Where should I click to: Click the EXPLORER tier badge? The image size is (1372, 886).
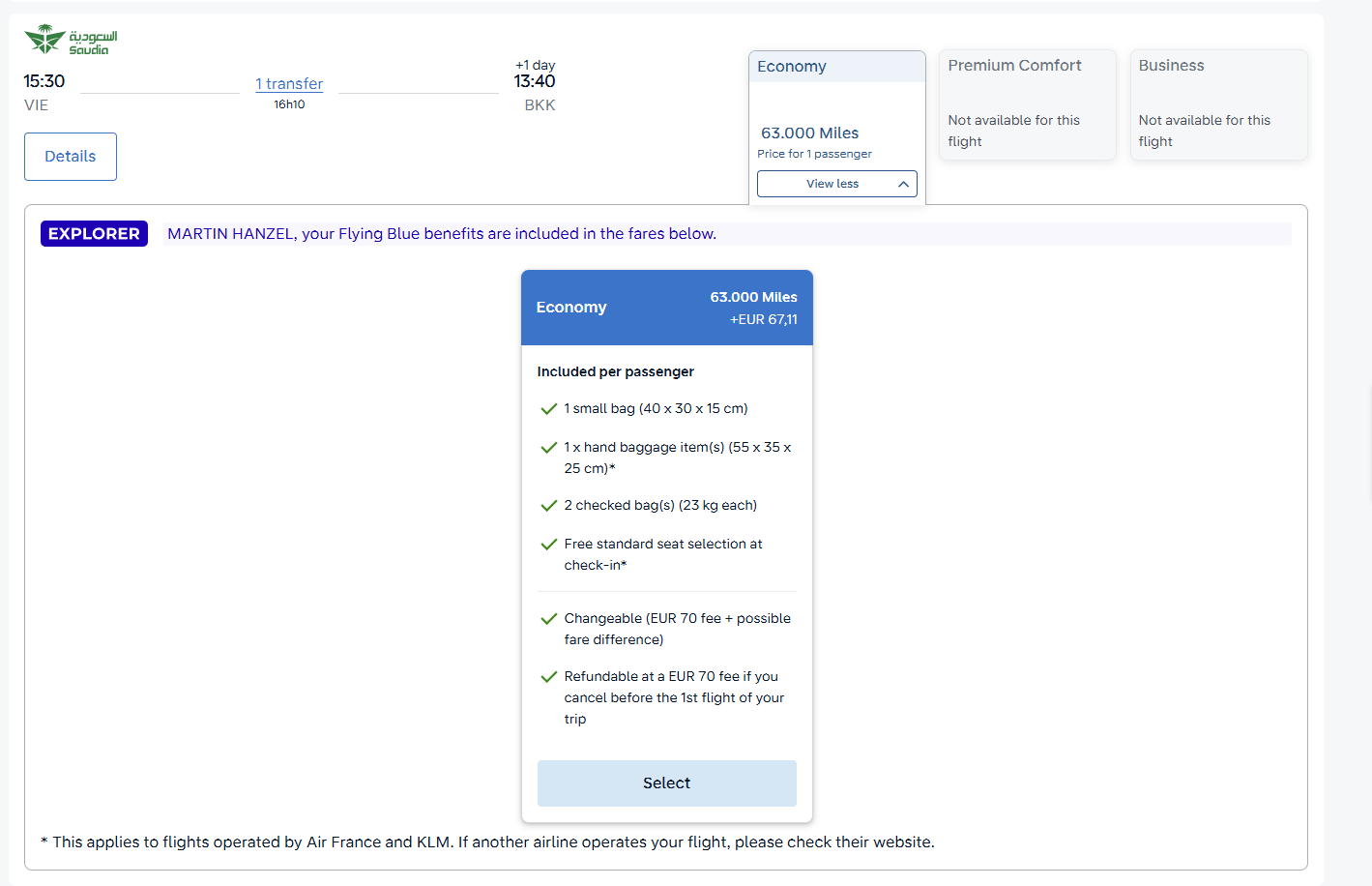(94, 234)
